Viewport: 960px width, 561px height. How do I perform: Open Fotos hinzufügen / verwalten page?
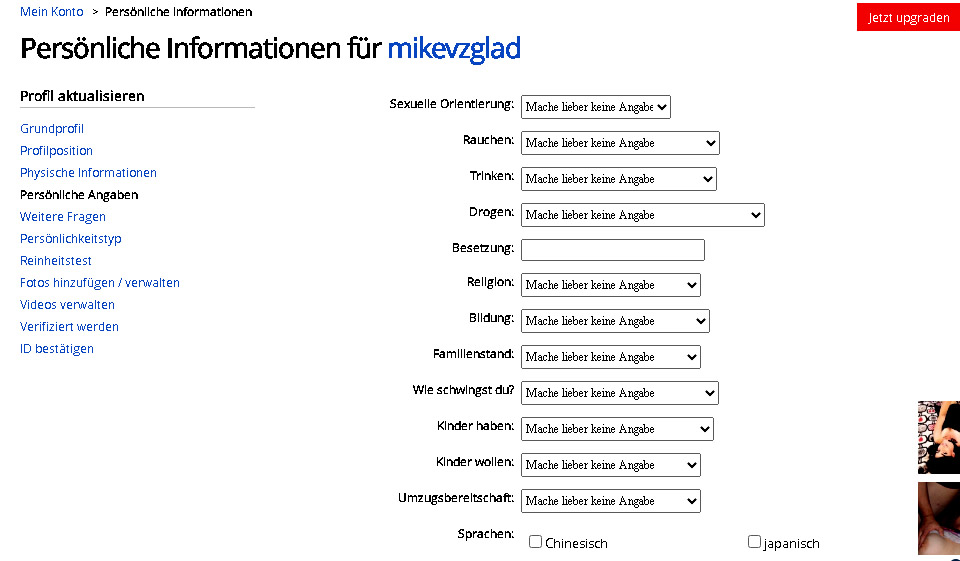pyautogui.click(x=100, y=283)
